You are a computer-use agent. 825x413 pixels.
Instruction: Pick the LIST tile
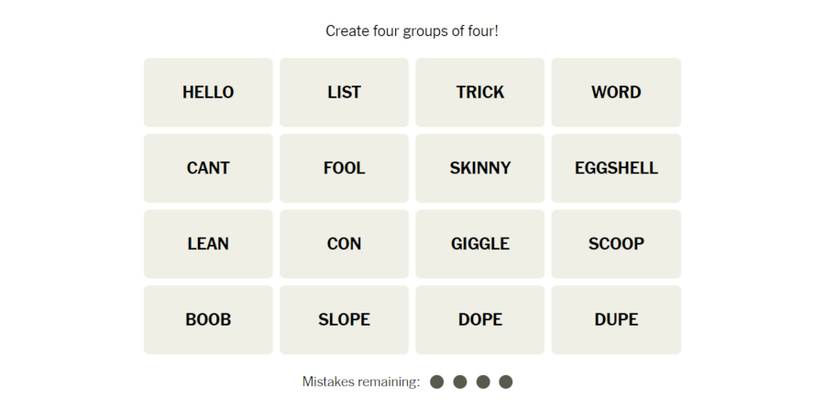coord(344,92)
